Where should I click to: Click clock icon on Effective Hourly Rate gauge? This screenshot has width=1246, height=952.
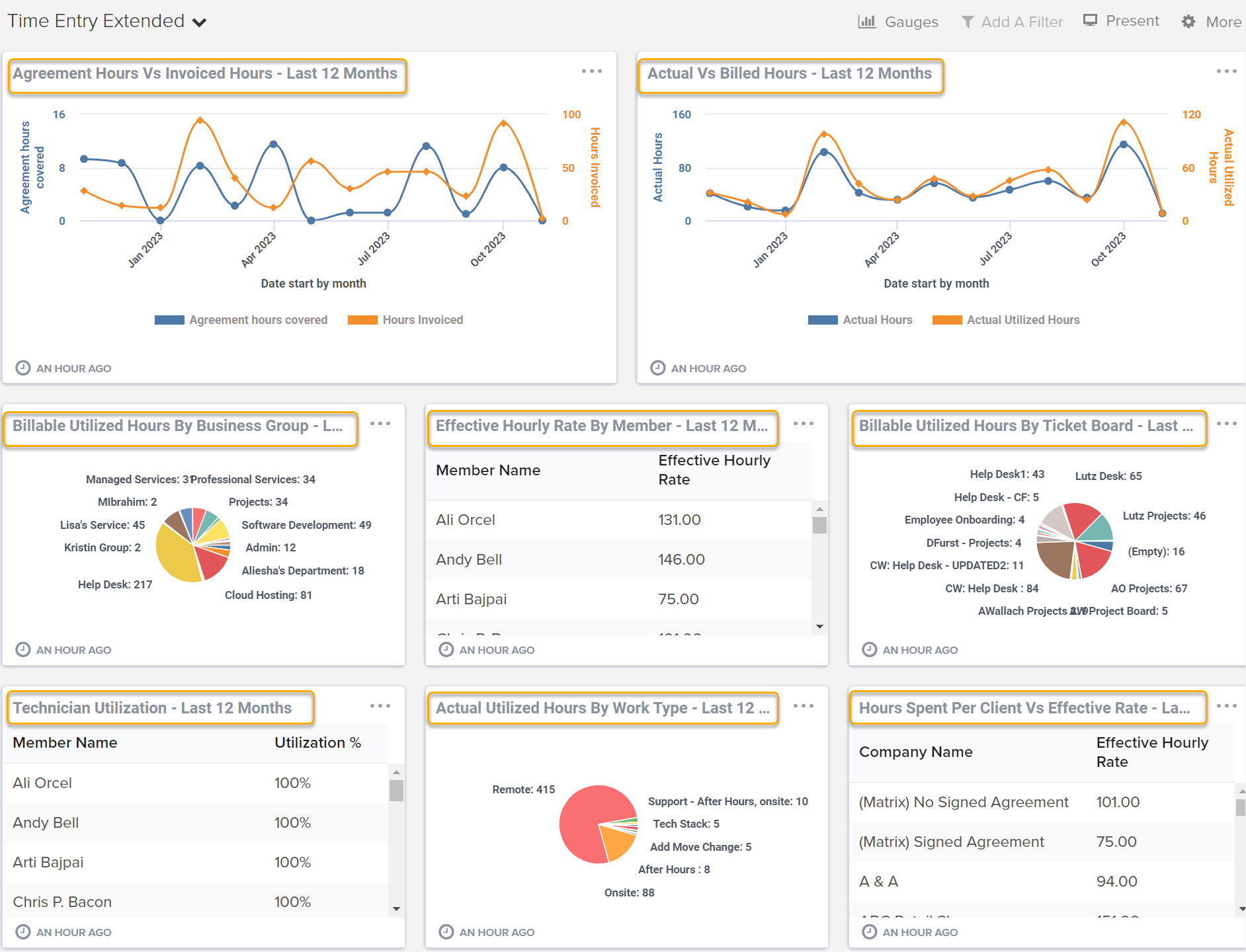pos(446,649)
